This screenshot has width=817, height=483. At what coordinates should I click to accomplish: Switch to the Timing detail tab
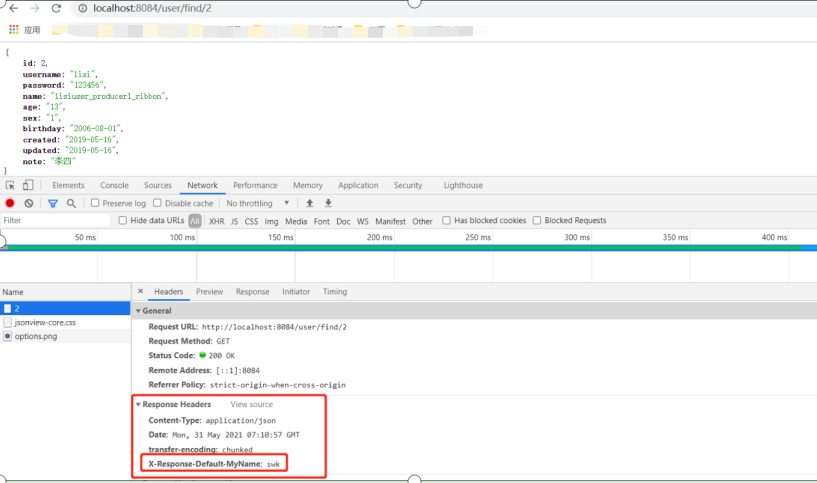coord(335,292)
